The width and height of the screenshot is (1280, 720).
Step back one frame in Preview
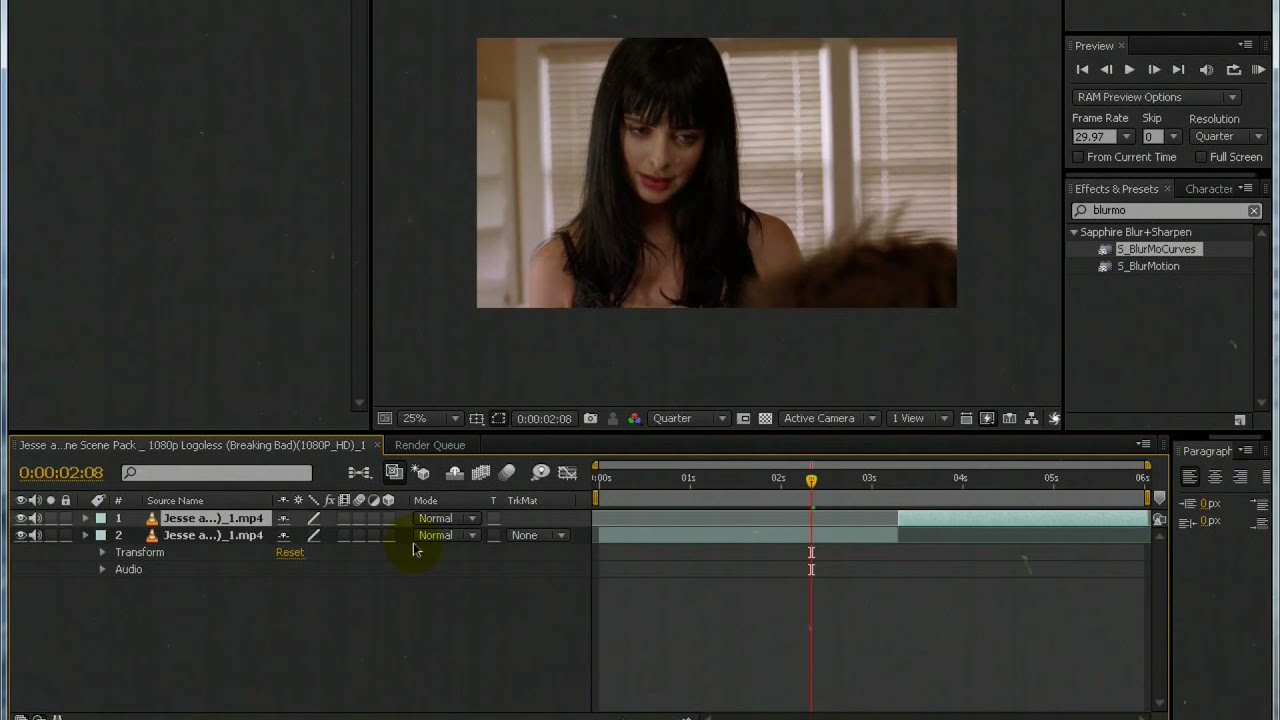tap(1106, 70)
